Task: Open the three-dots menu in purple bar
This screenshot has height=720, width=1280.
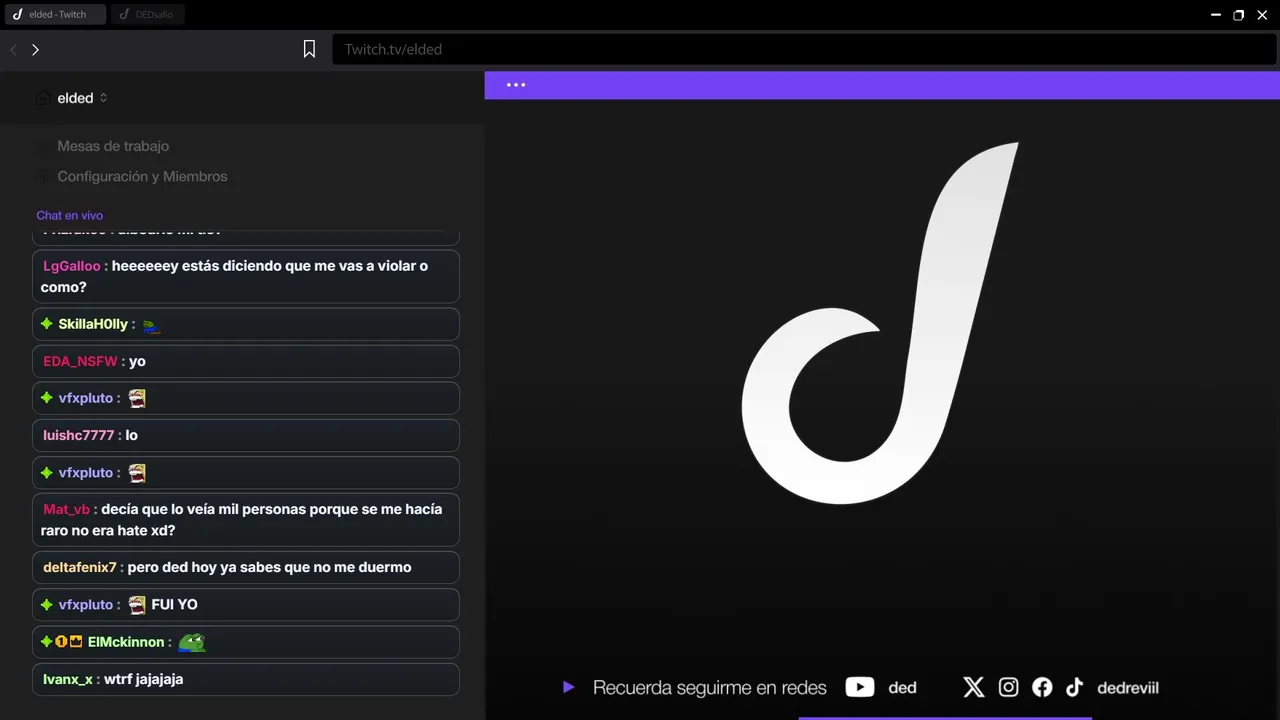Action: point(516,85)
